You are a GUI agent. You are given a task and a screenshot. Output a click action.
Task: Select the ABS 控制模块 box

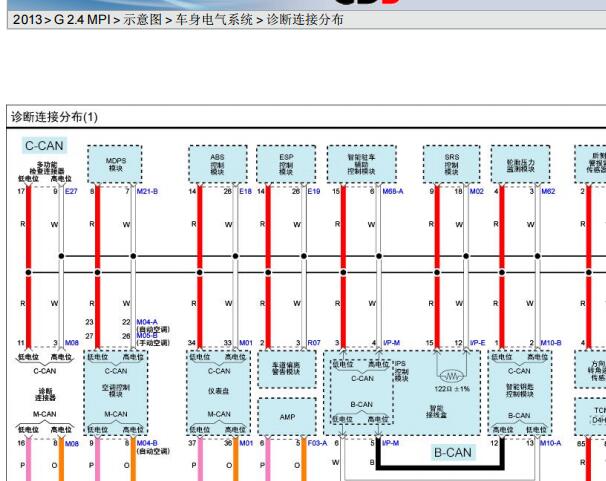[x=218, y=164]
